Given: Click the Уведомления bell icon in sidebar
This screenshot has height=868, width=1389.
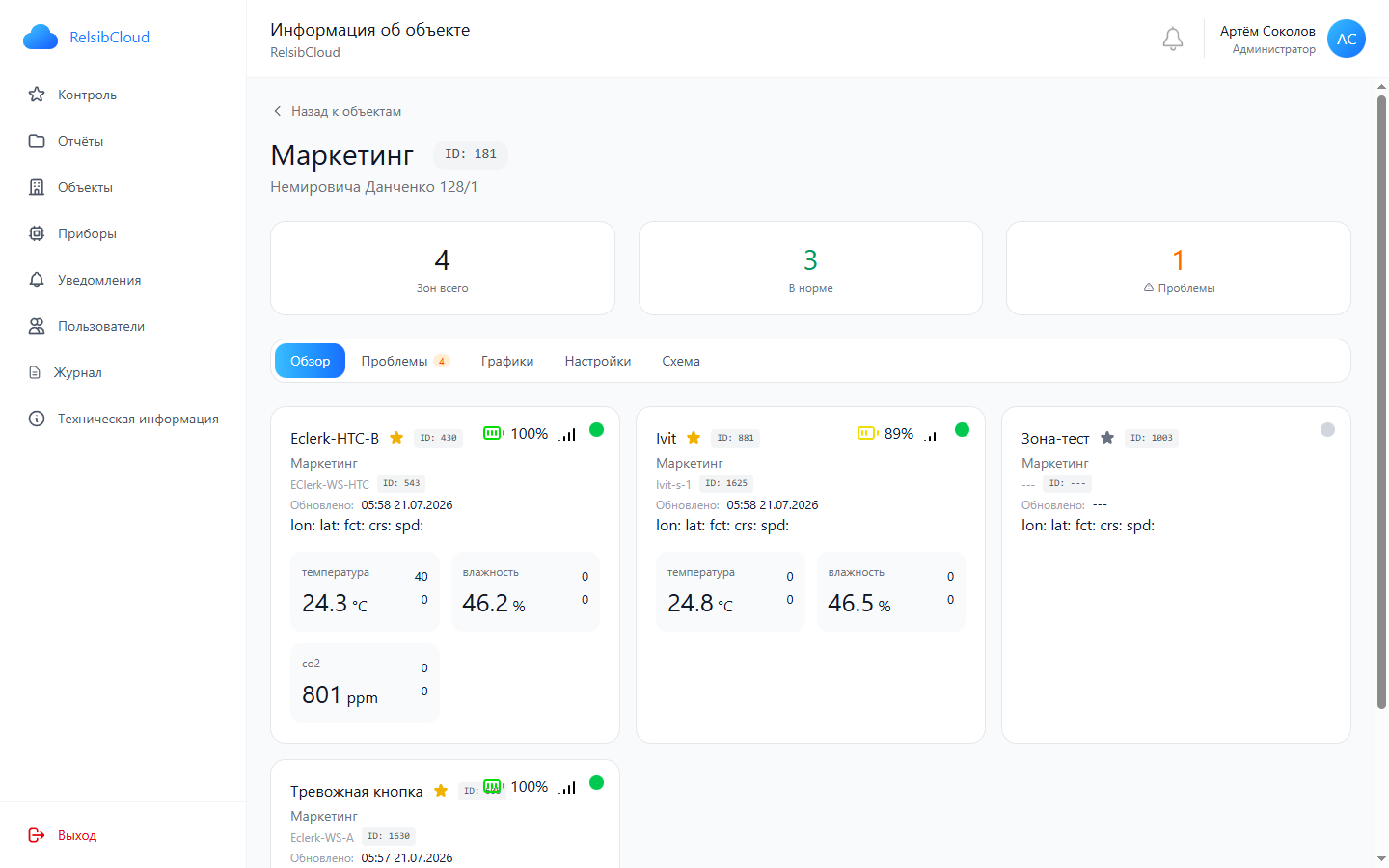Looking at the screenshot, I should (37, 280).
